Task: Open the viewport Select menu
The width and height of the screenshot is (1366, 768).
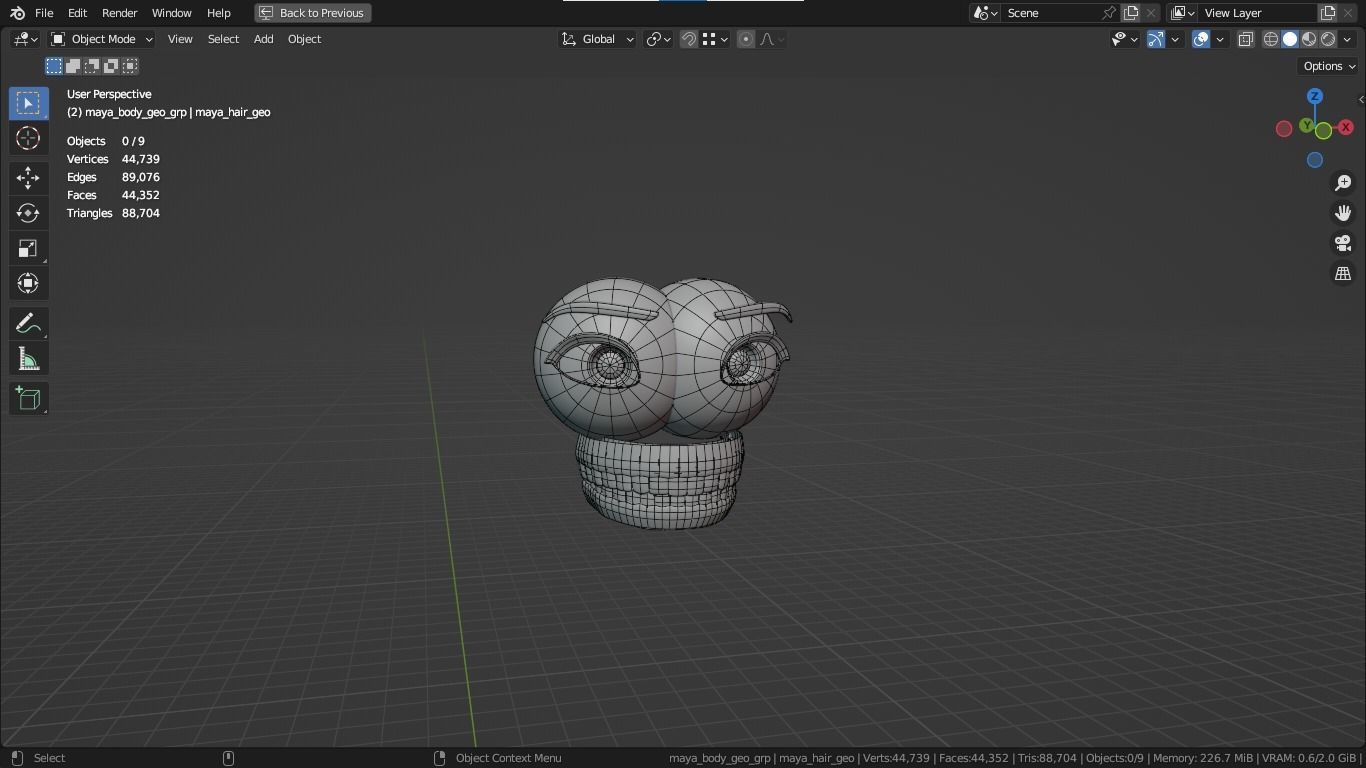Action: point(223,39)
